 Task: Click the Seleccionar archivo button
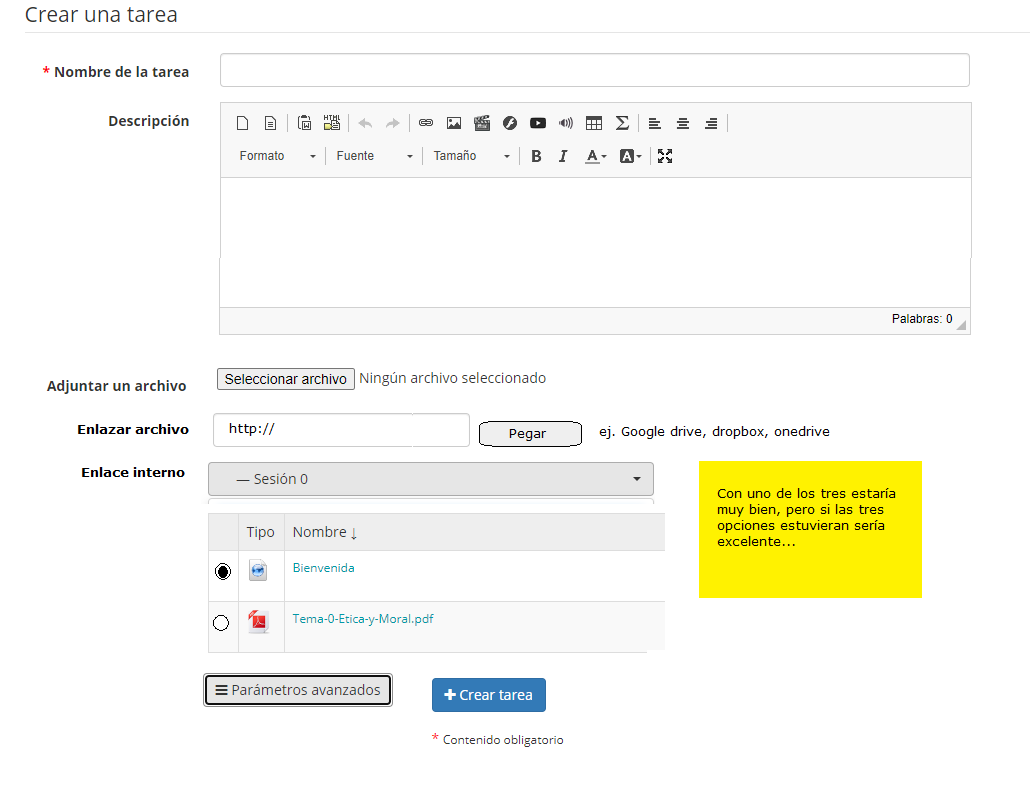click(286, 379)
